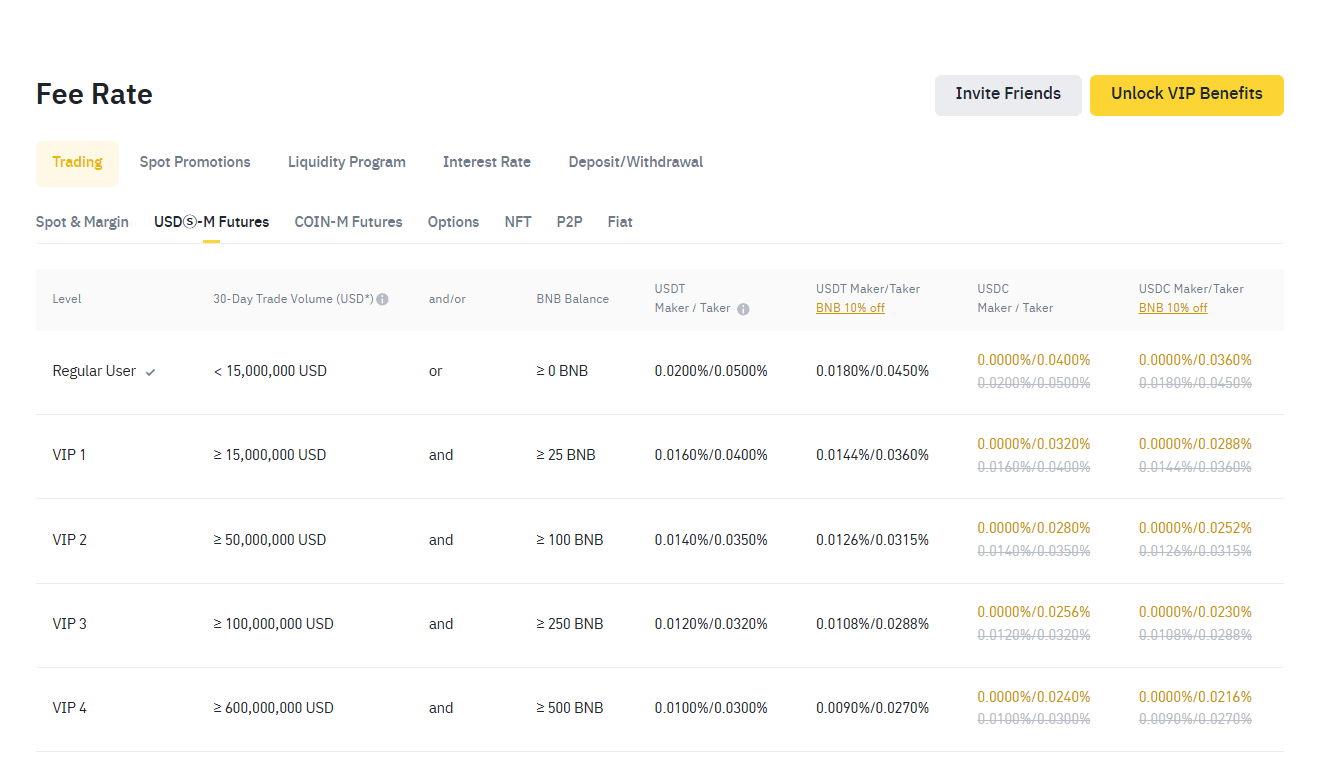Image resolution: width=1339 pixels, height=767 pixels.
Task: Open the Liquidity Program tab
Action: (346, 162)
